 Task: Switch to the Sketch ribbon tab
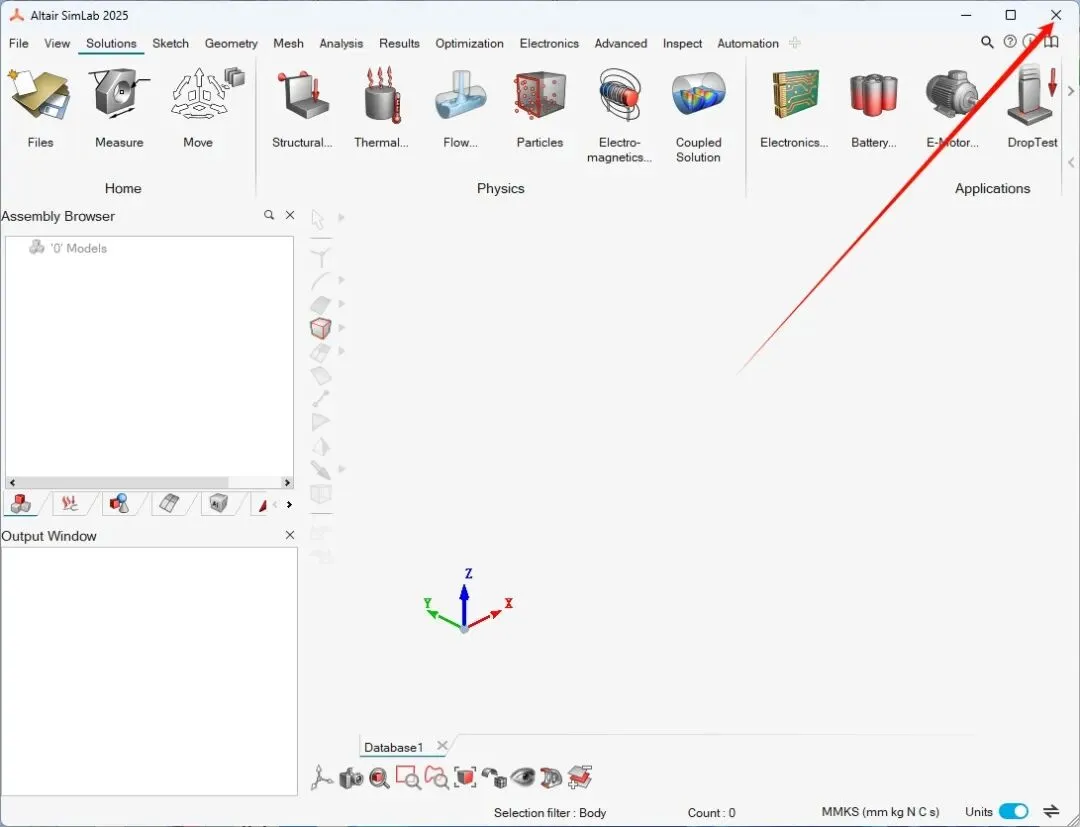tap(170, 43)
